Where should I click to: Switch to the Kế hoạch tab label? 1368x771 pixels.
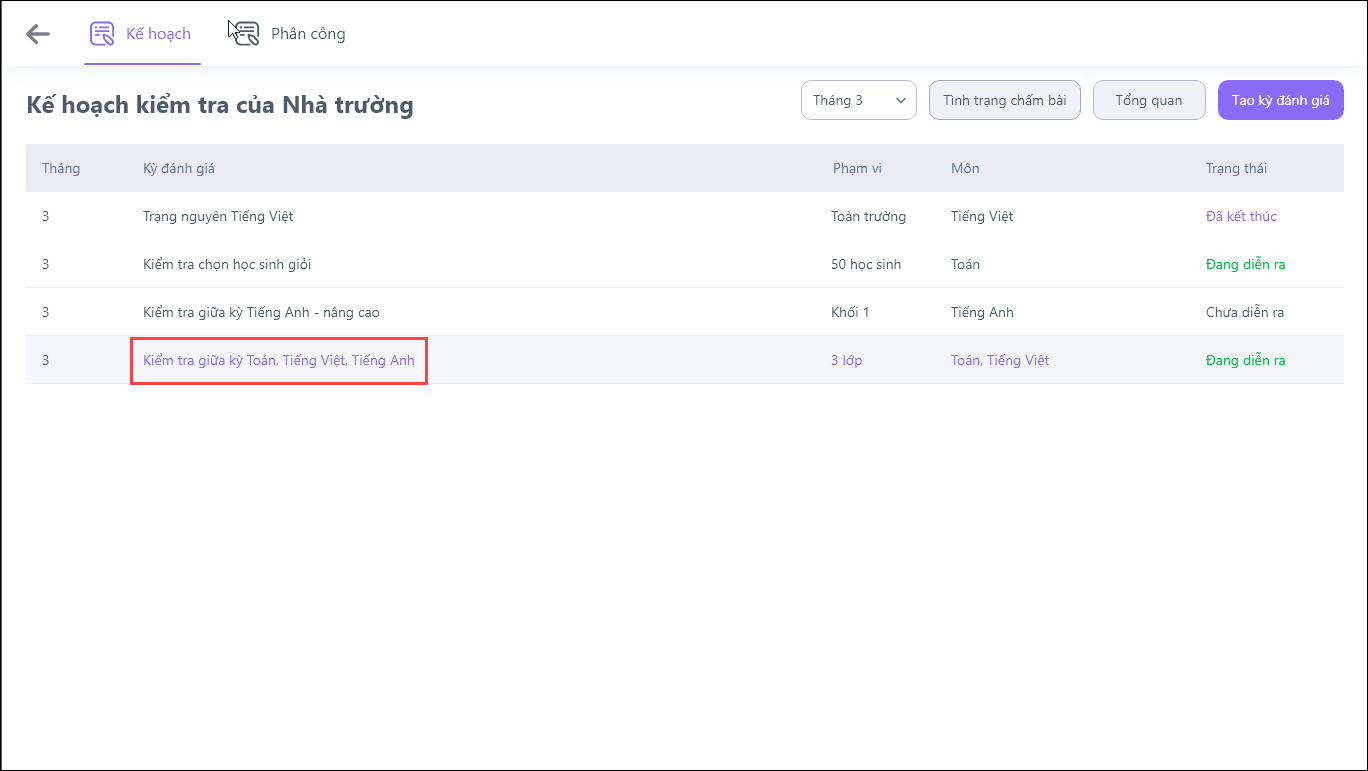coord(158,34)
